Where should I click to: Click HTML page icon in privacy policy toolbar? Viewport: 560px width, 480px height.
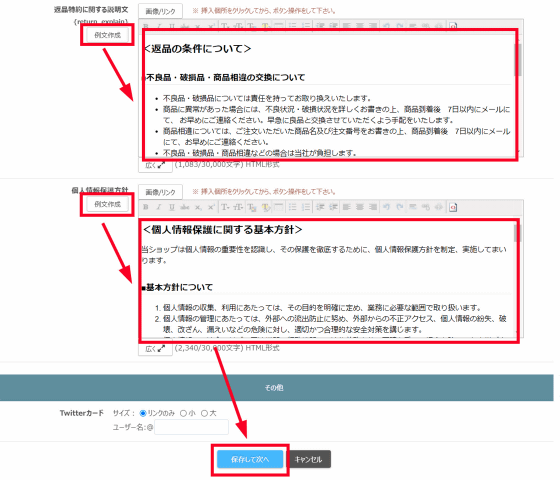[453, 207]
